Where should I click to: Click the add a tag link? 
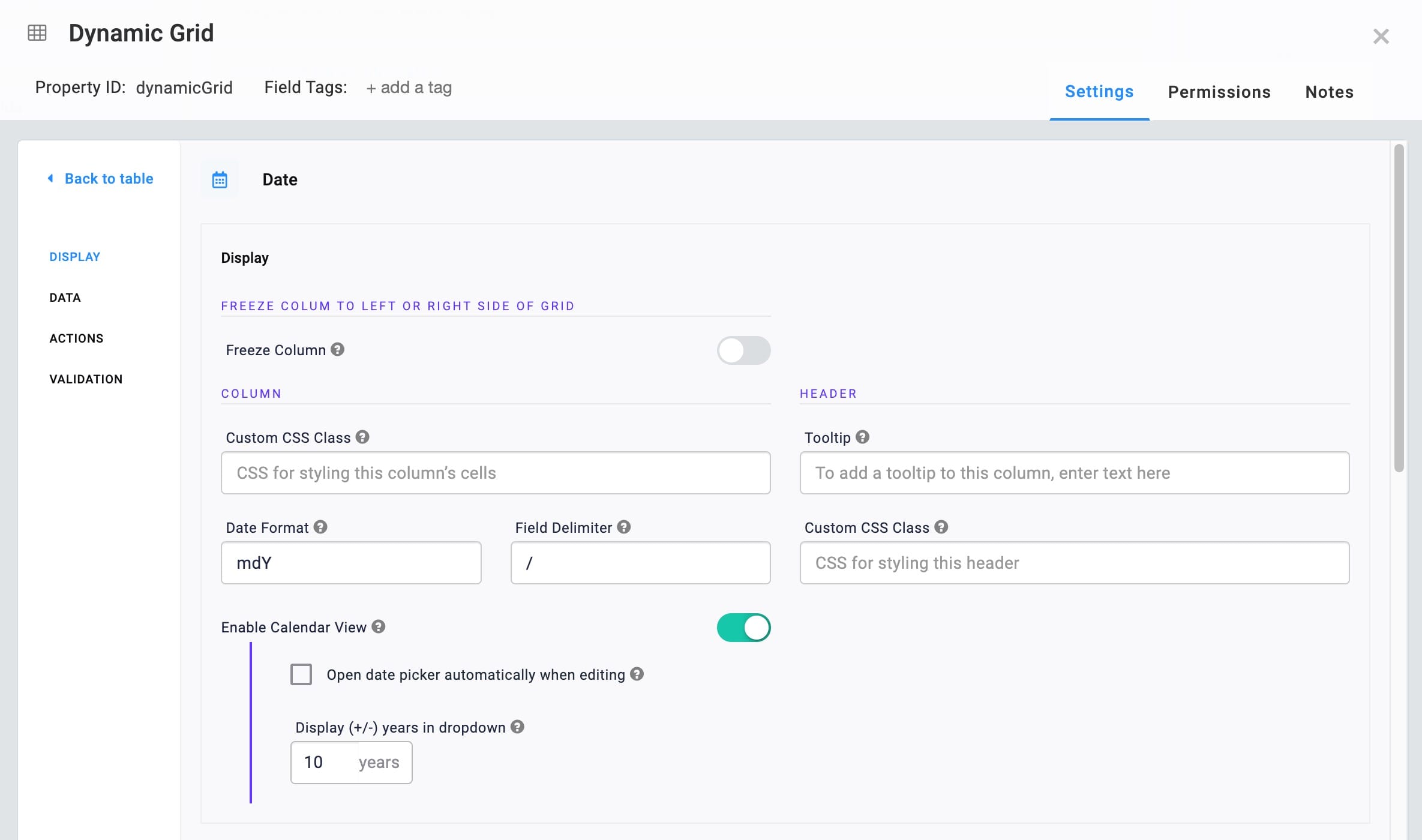[x=409, y=88]
